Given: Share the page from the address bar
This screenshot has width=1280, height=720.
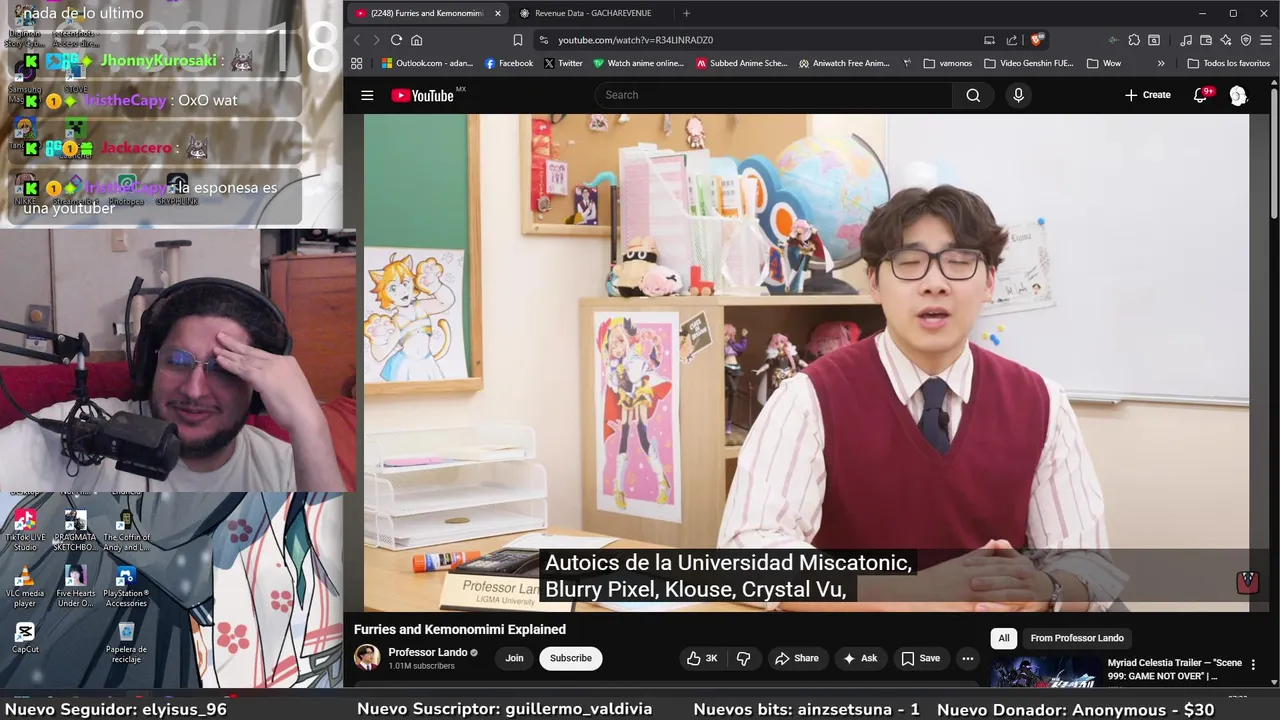Looking at the screenshot, I should (x=1012, y=40).
